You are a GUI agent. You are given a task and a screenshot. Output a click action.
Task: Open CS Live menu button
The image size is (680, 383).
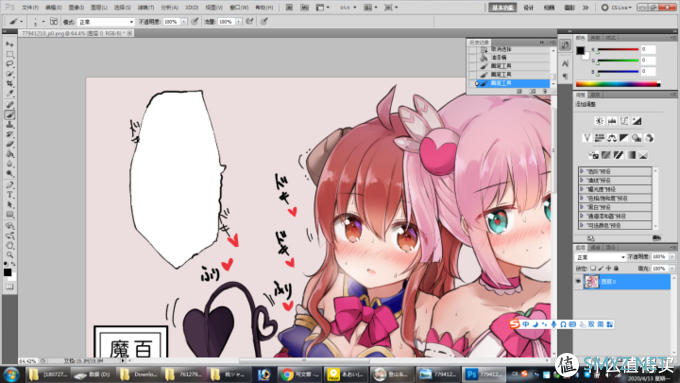point(617,7)
